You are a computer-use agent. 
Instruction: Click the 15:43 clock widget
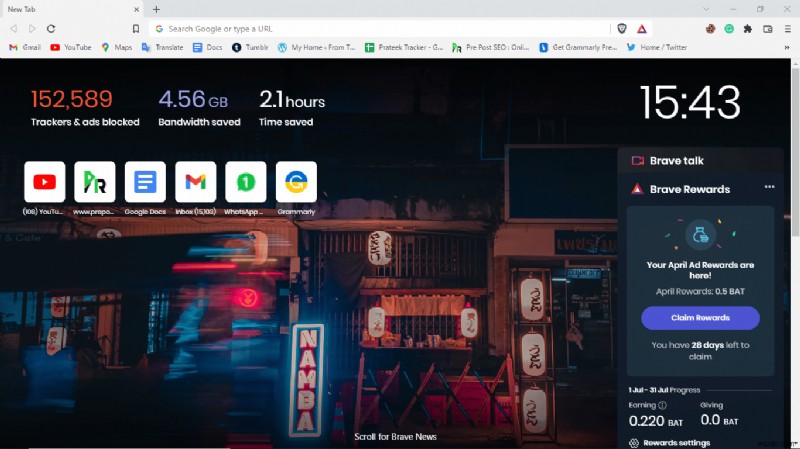(690, 103)
